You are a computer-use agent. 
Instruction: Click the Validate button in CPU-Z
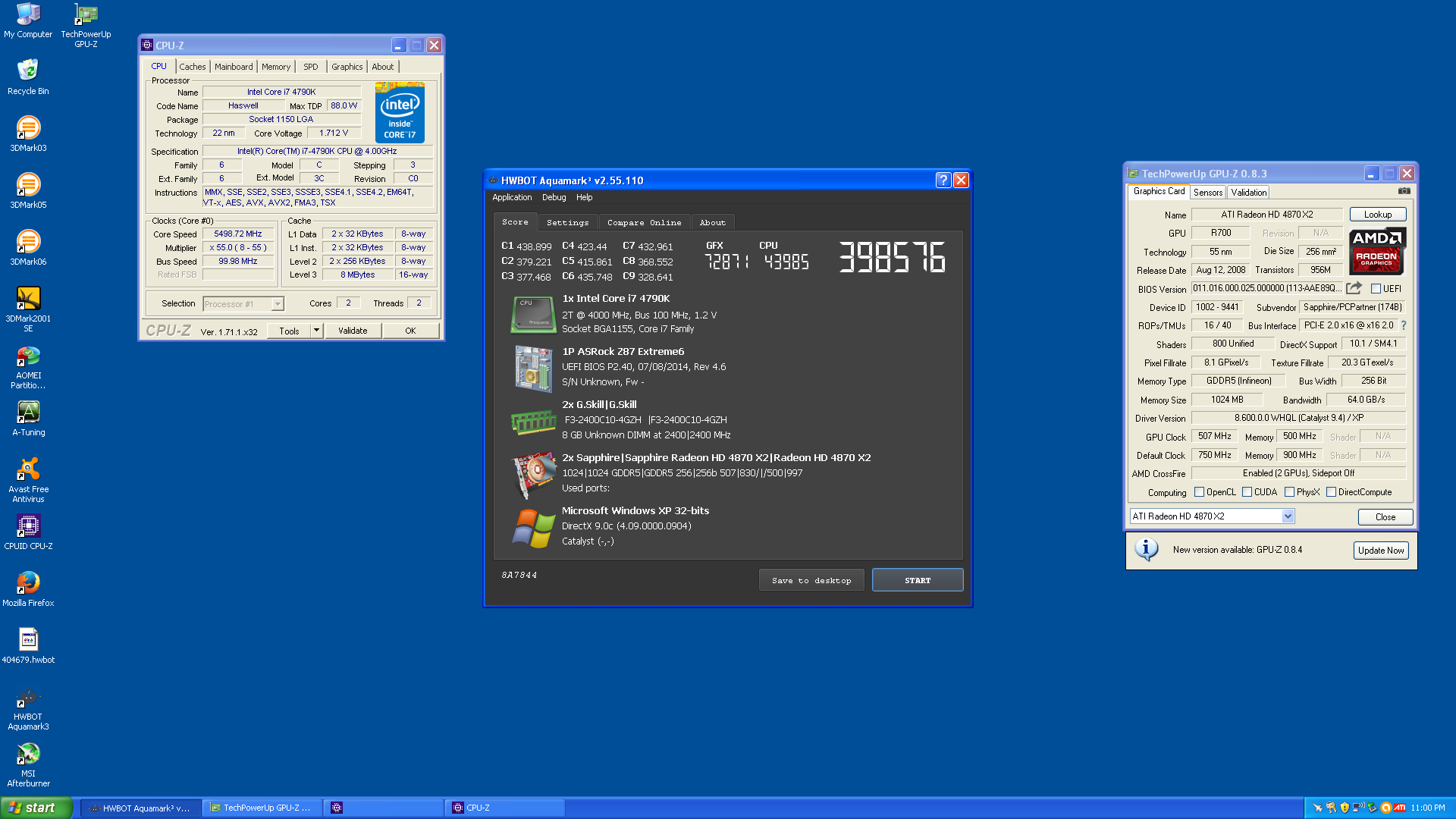[x=353, y=331]
